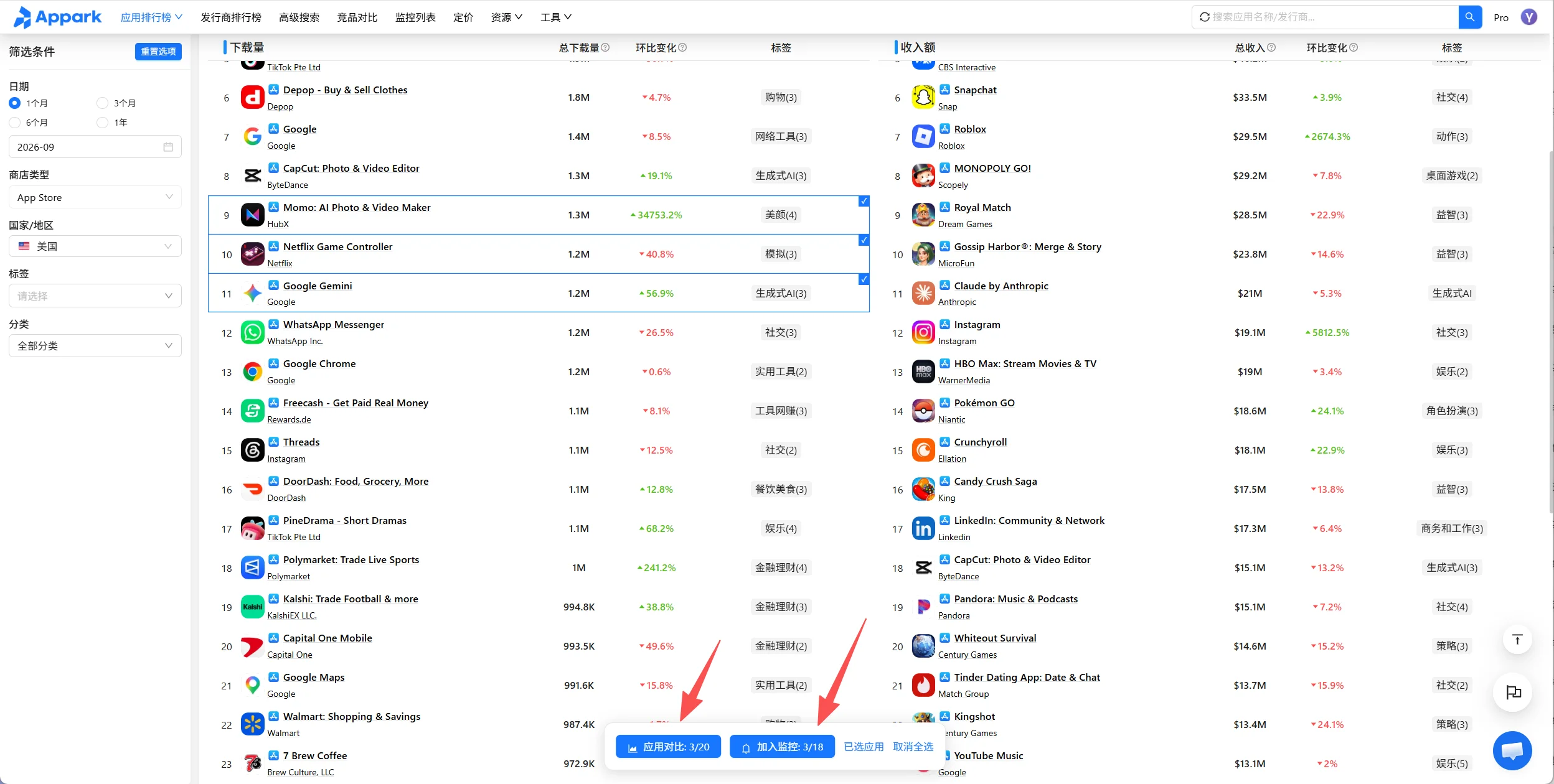Open 发行商排行榜 in top navigation

231,17
